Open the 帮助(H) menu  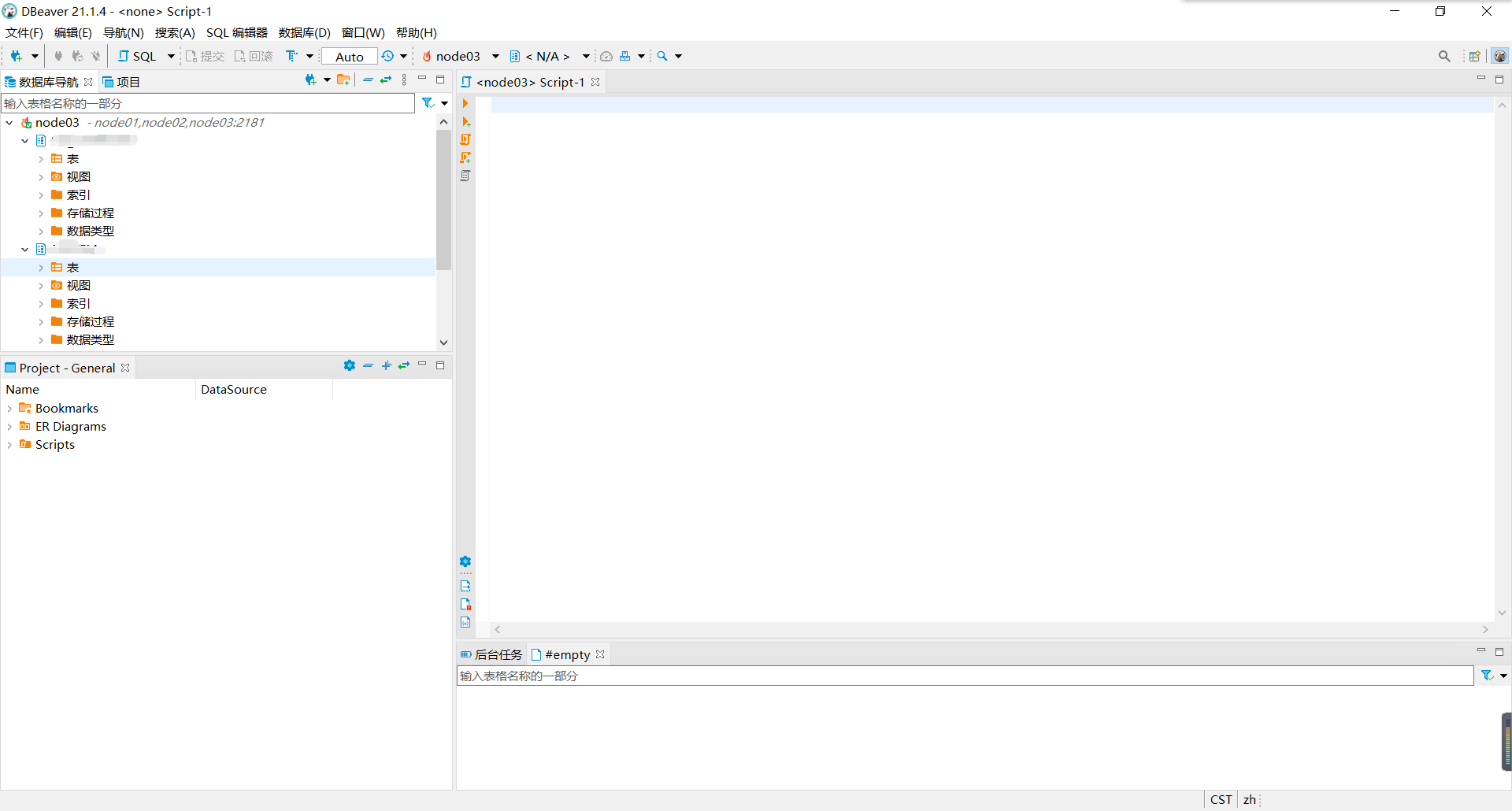coord(417,32)
